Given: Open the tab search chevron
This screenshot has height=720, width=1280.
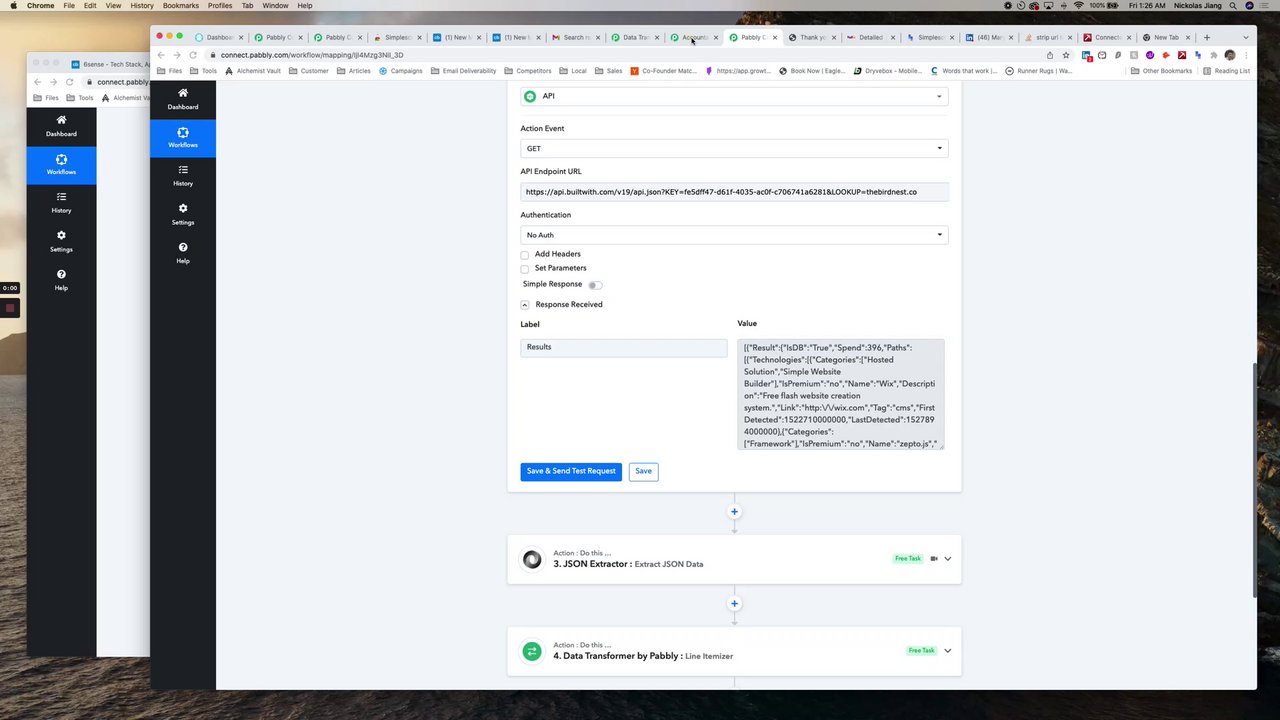Looking at the screenshot, I should coord(1245,37).
